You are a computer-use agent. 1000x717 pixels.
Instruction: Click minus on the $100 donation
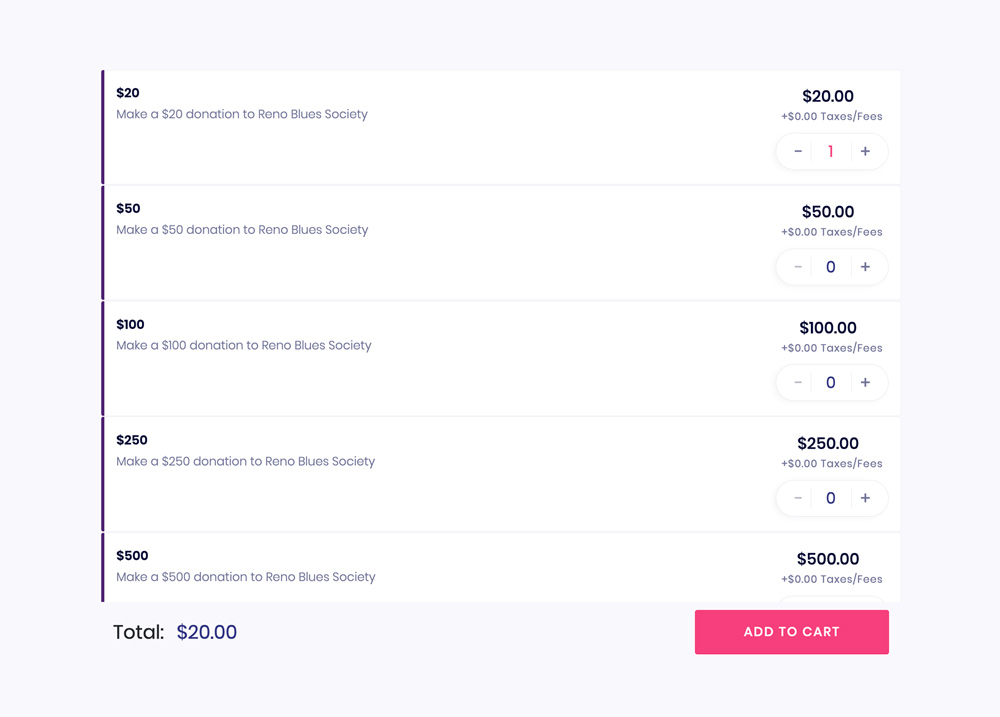(x=798, y=382)
